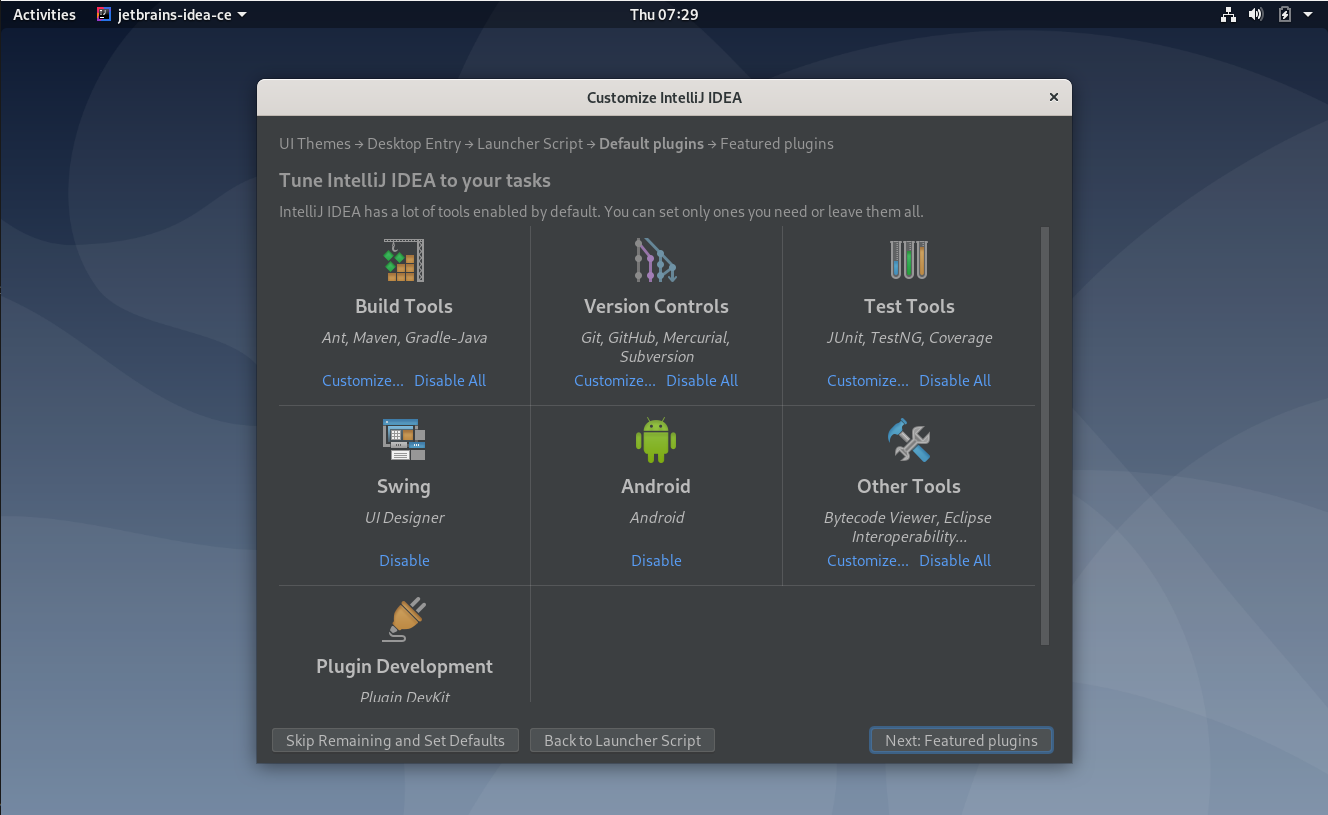Click the Test Tools test tubes icon
Viewport: 1328px width, 815px height.
coord(909,260)
